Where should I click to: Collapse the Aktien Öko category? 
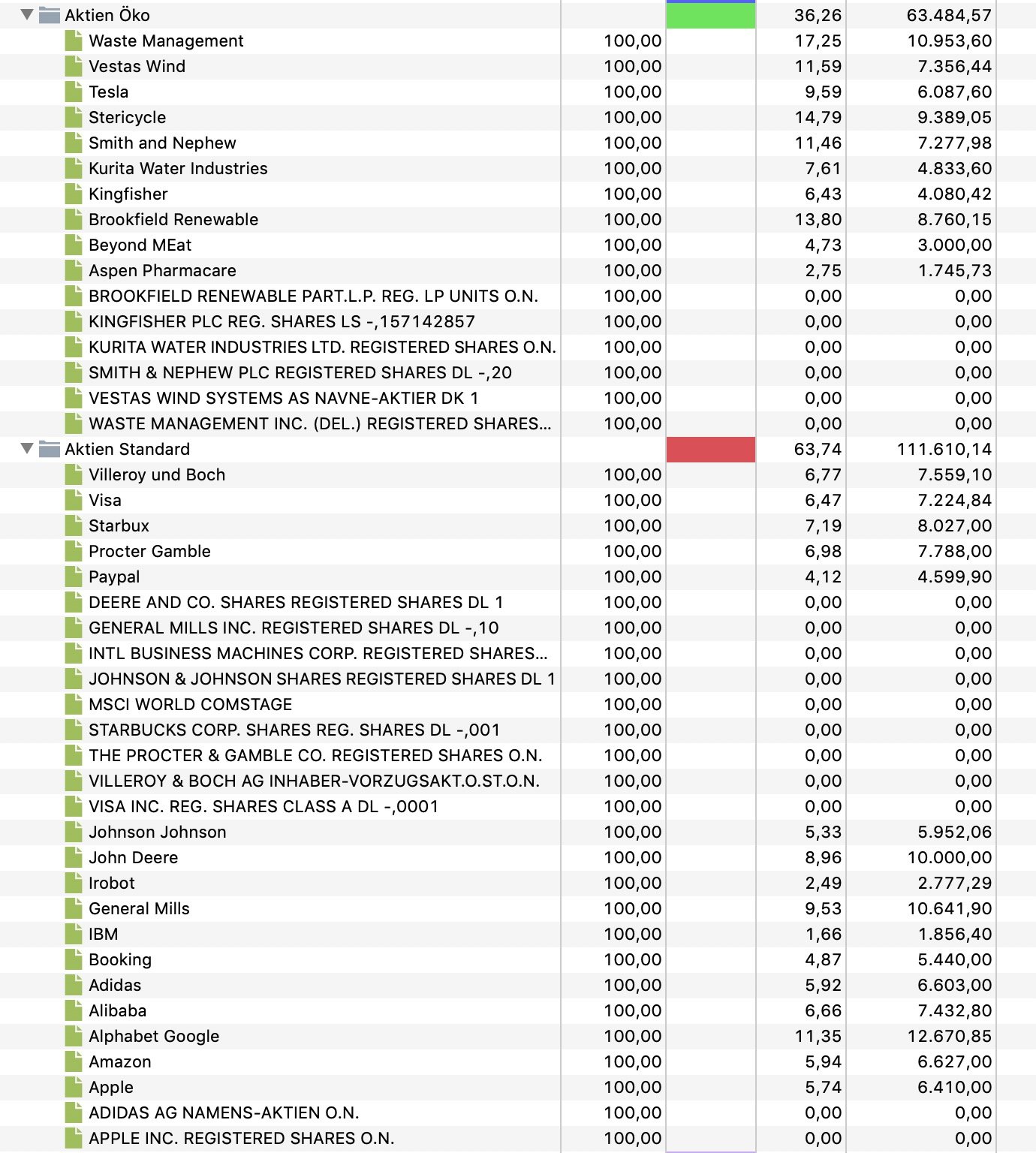click(27, 14)
